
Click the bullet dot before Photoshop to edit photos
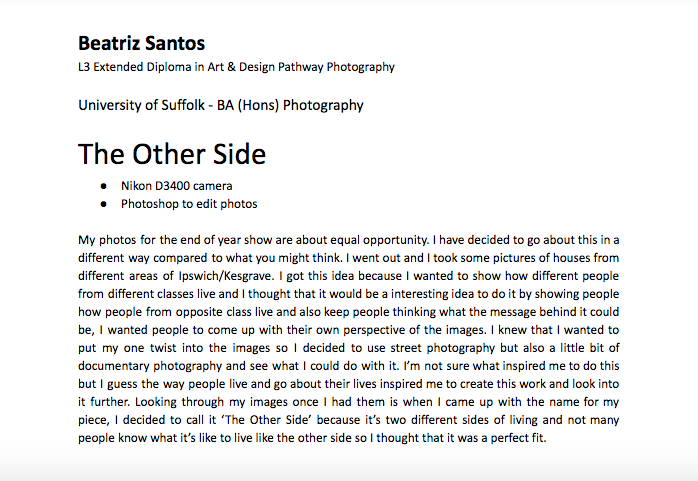click(x=104, y=204)
